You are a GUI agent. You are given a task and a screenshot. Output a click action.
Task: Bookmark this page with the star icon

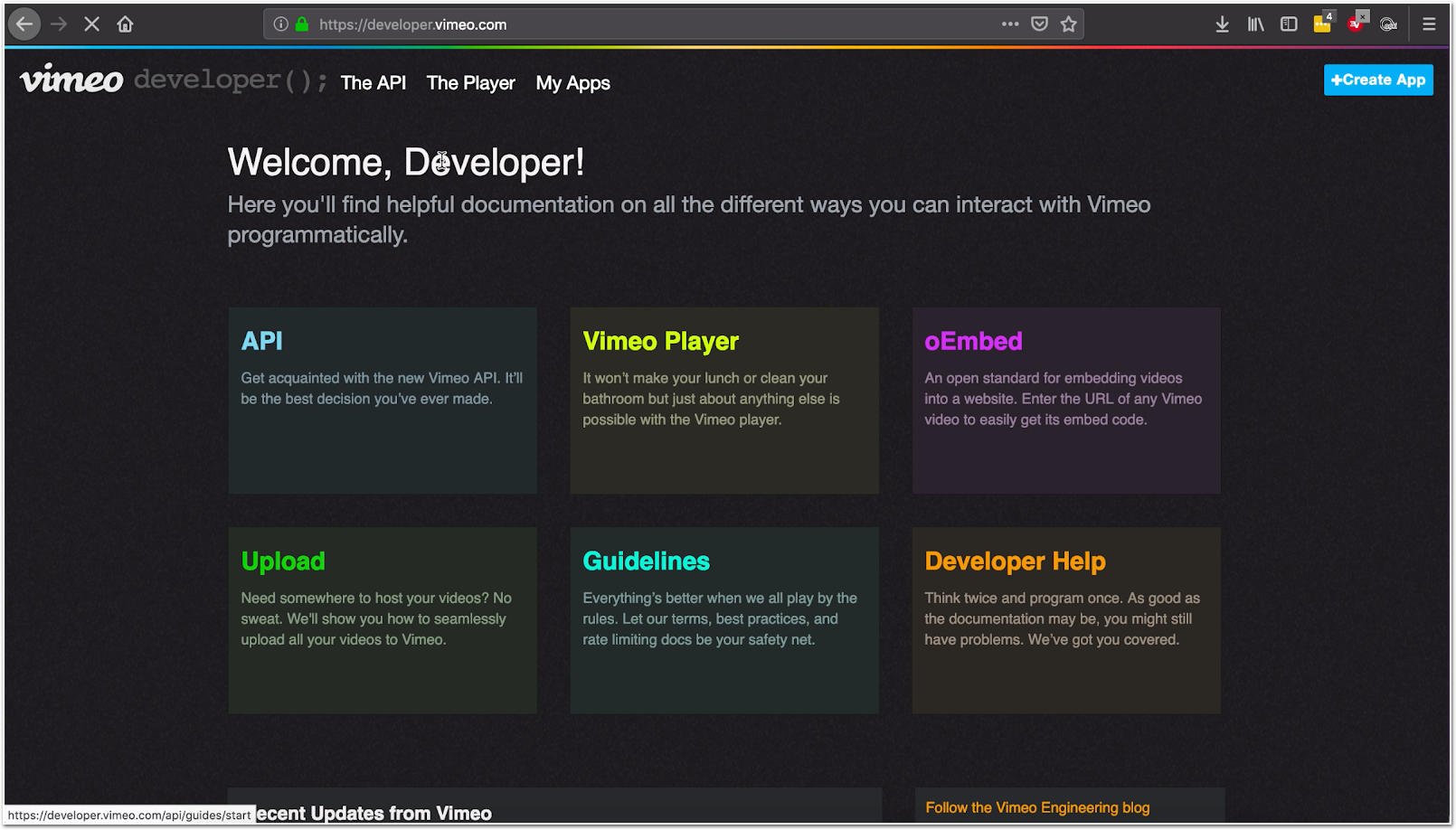click(x=1069, y=24)
